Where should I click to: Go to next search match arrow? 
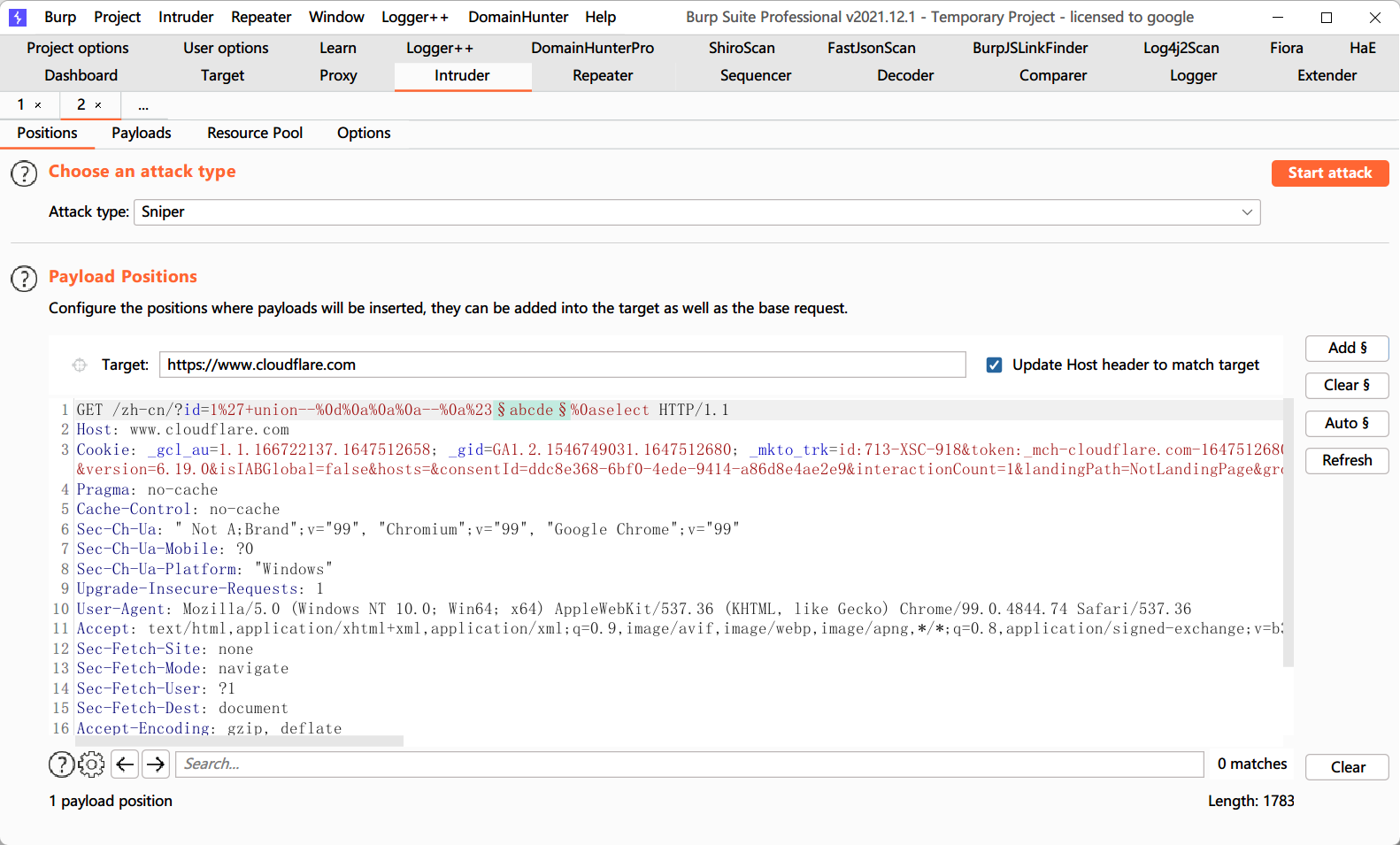pos(156,764)
